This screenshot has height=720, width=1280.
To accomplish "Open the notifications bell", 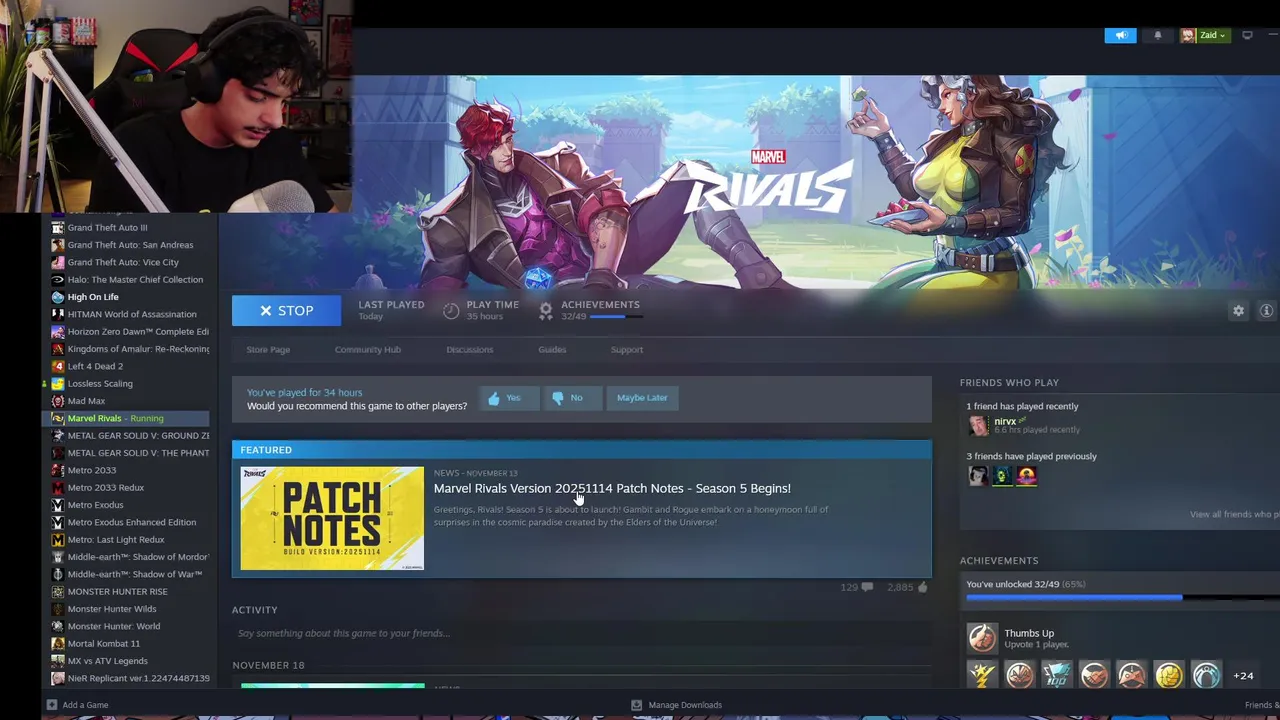I will 1158,35.
